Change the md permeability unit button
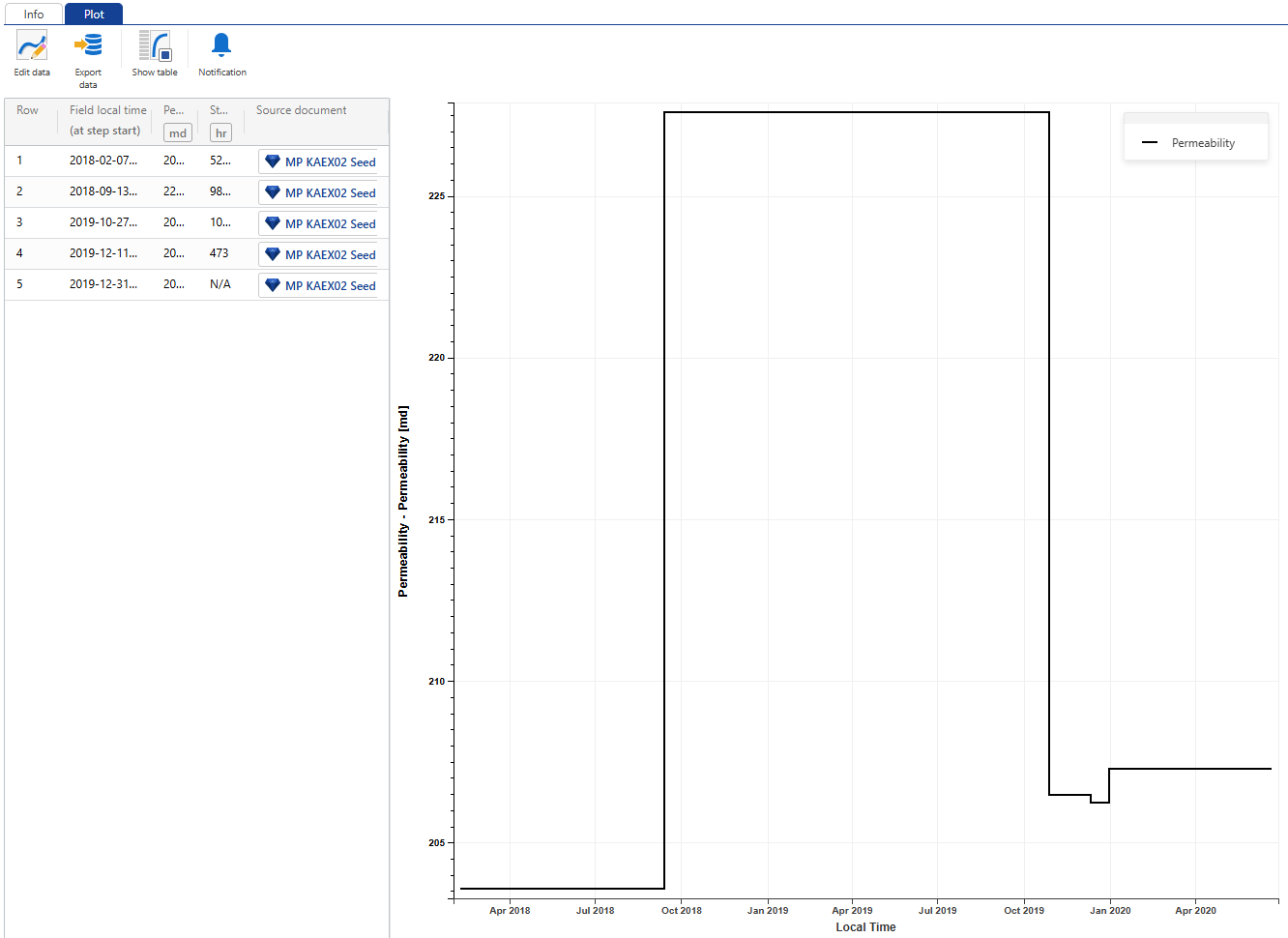The height and width of the screenshot is (938, 1288). click(178, 132)
